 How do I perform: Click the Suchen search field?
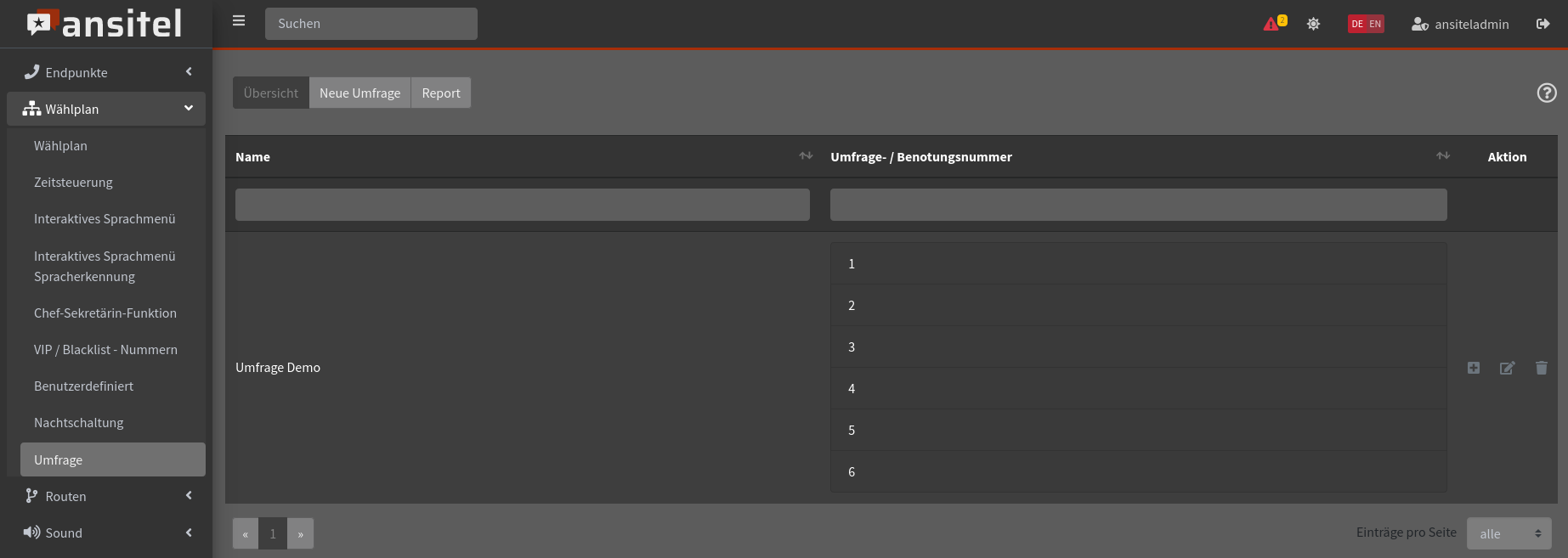point(371,24)
